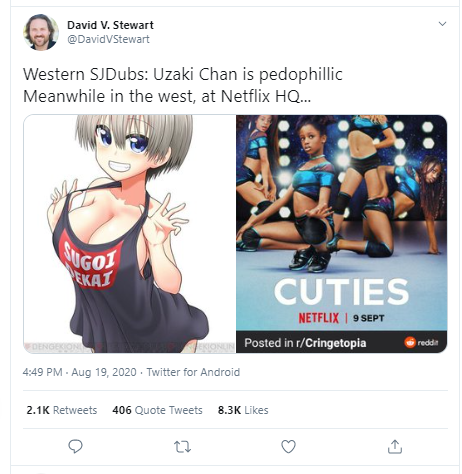Click the David V. Stewart display name
The image size is (462, 474).
tap(110, 25)
